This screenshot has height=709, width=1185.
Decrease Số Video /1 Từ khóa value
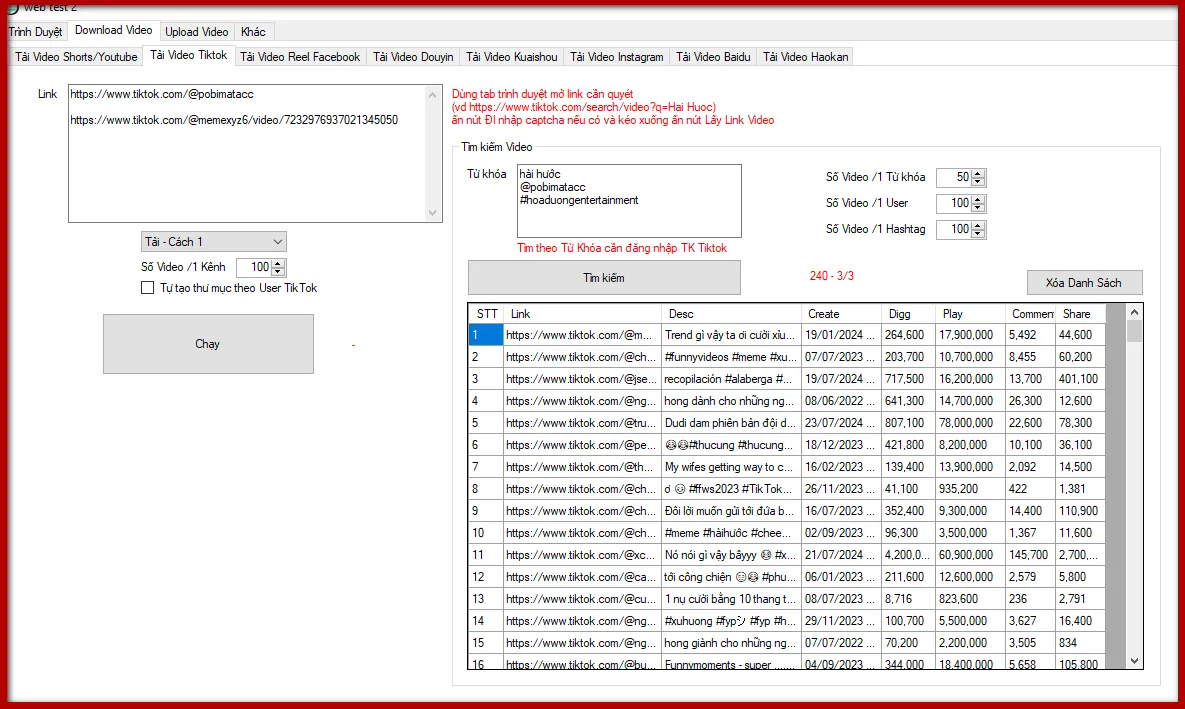click(978, 182)
